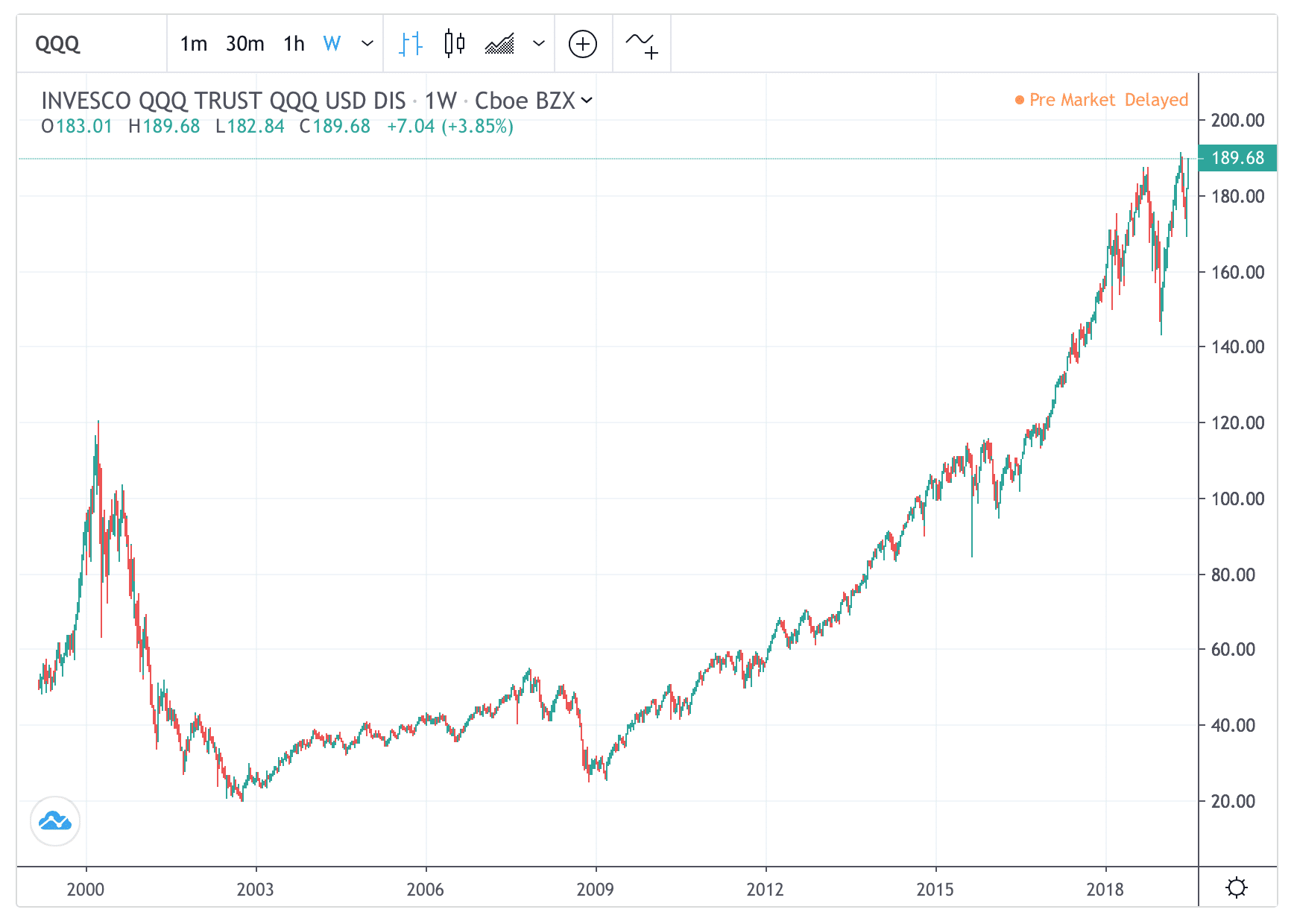Click the low value L182.84
This screenshot has width=1294, height=924.
point(250,126)
